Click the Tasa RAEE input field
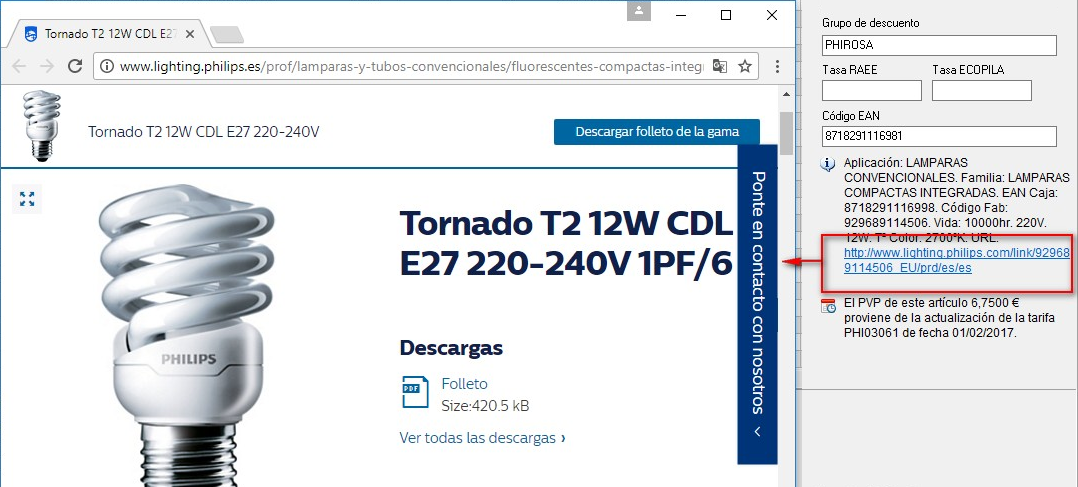 (x=872, y=91)
